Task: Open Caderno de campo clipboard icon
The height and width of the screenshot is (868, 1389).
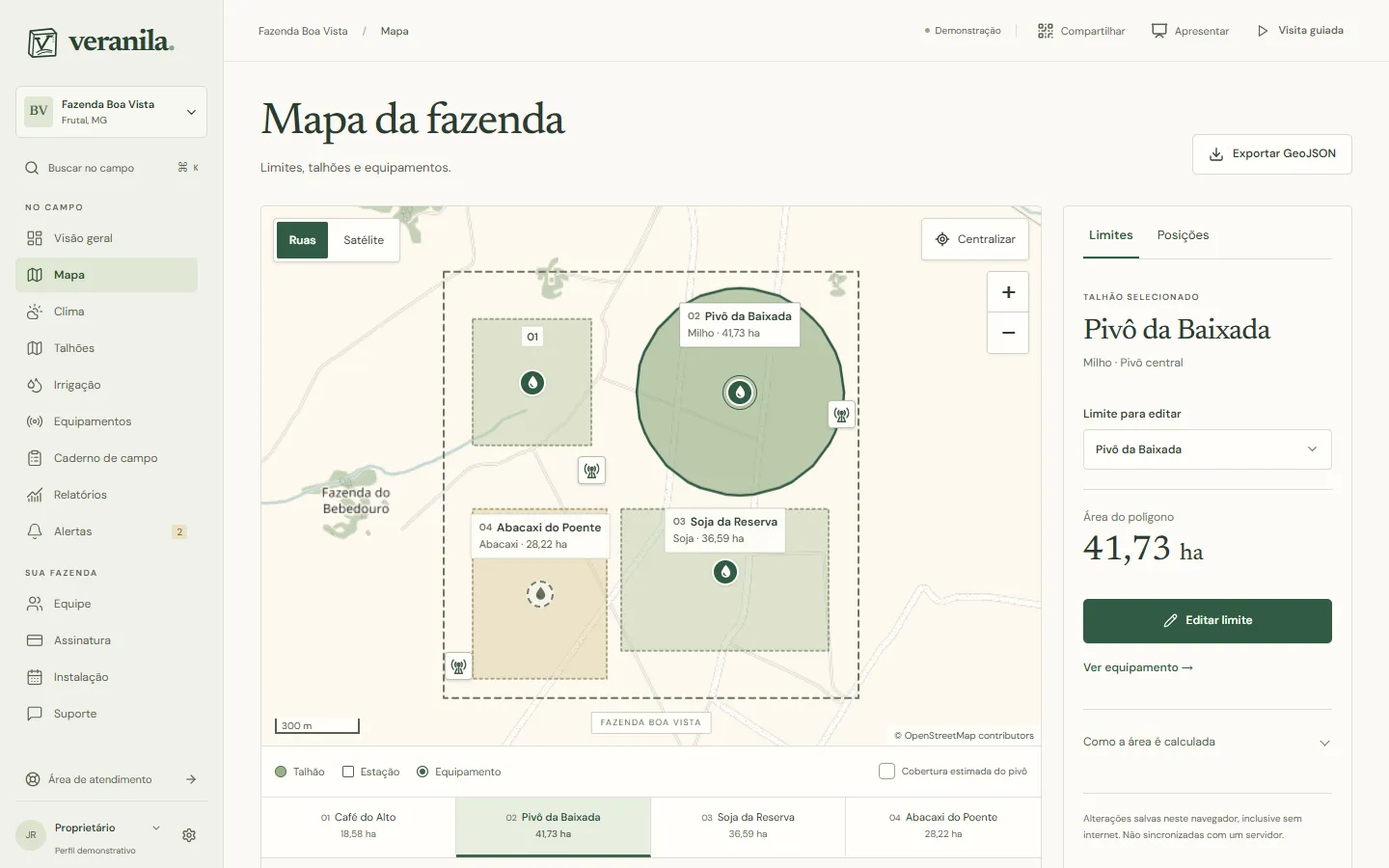Action: point(35,458)
